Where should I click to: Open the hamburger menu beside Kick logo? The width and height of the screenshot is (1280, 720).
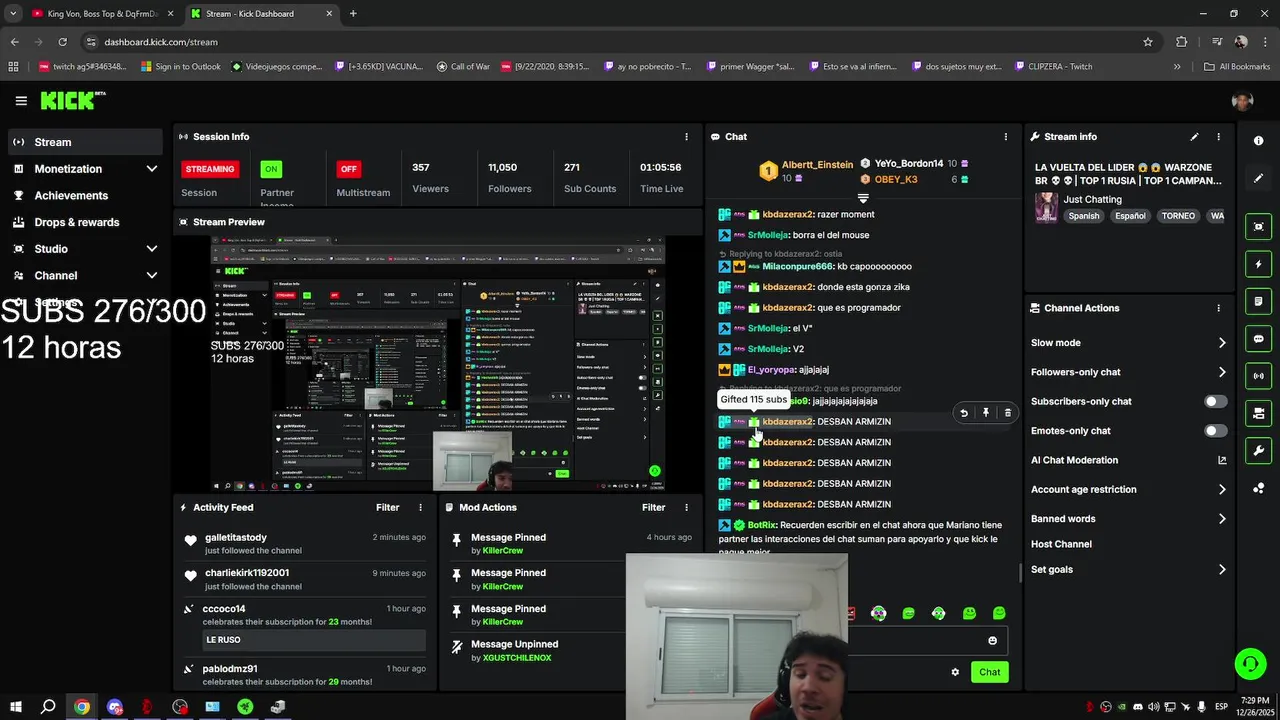point(21,101)
